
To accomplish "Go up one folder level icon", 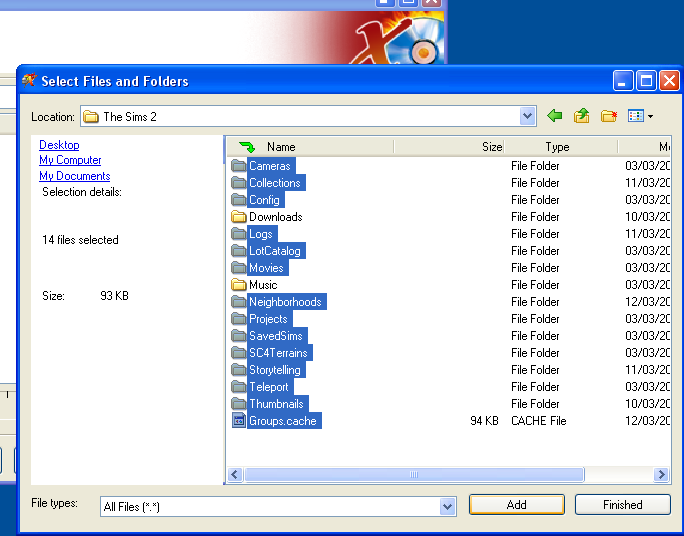I will (x=581, y=116).
